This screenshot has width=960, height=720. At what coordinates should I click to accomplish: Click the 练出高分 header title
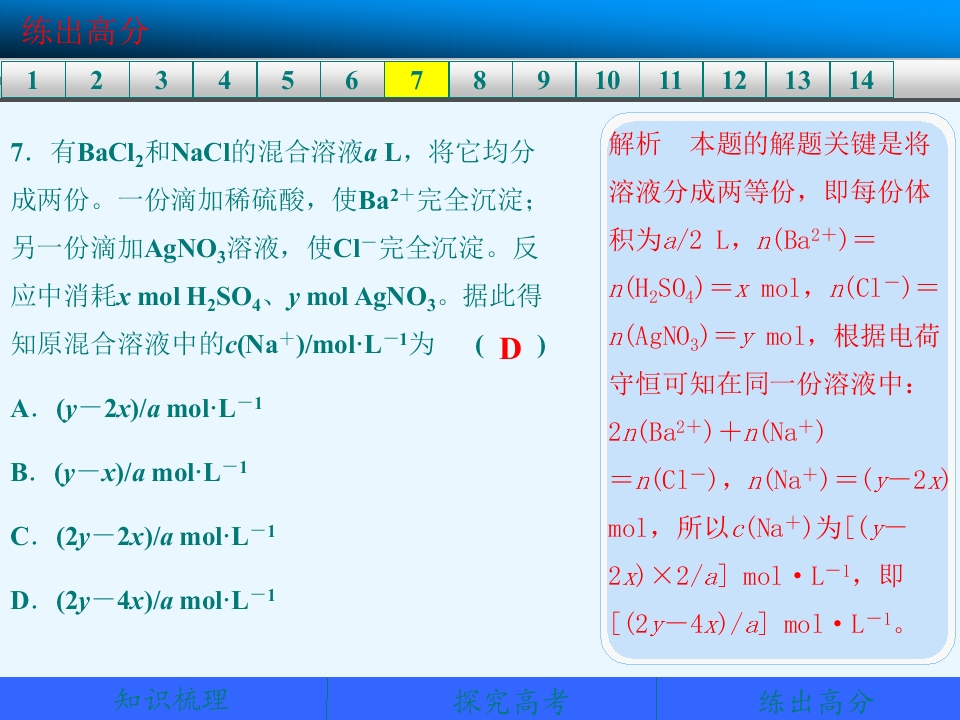coord(85,30)
